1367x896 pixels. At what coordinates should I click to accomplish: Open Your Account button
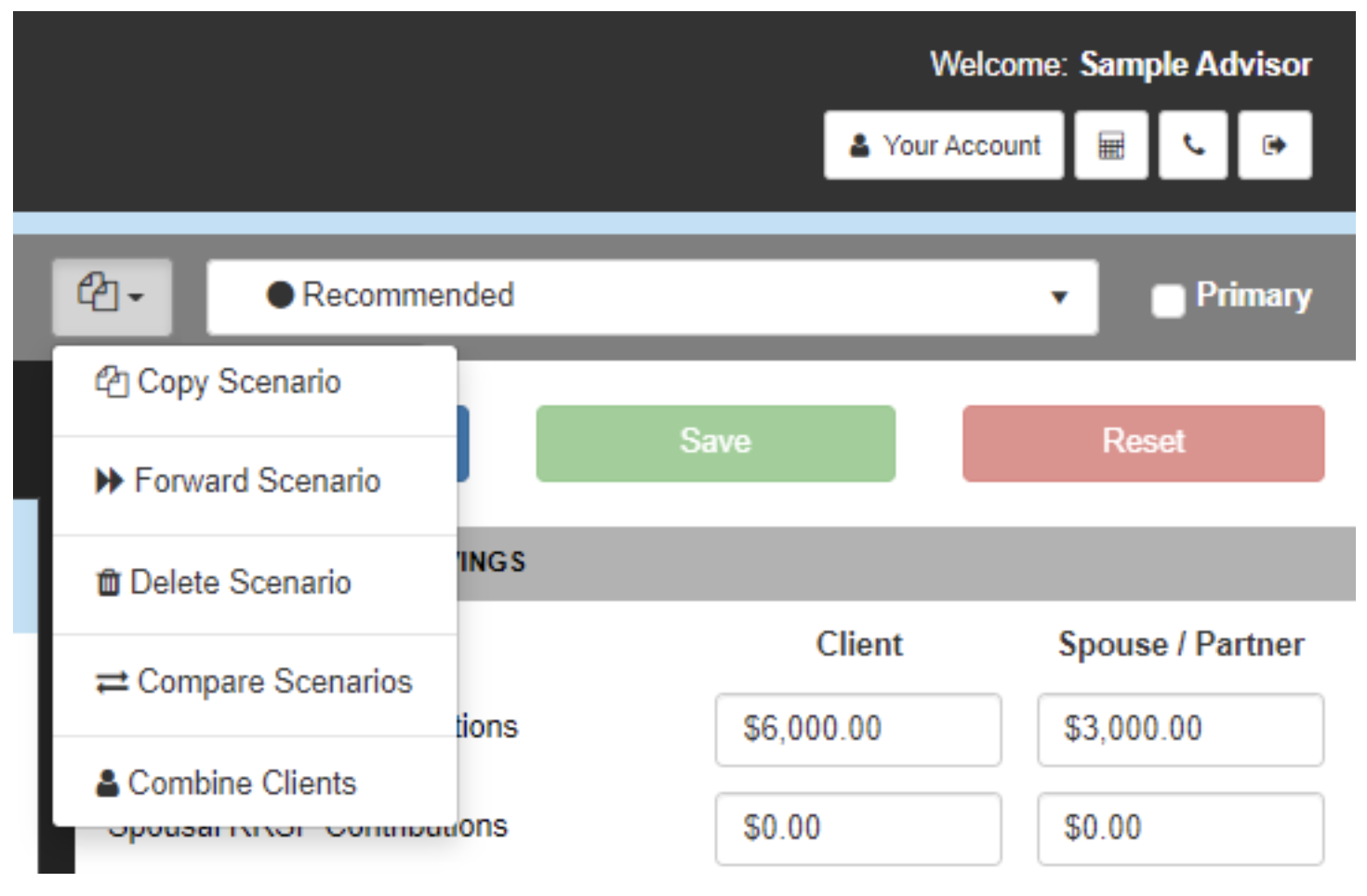click(x=943, y=146)
